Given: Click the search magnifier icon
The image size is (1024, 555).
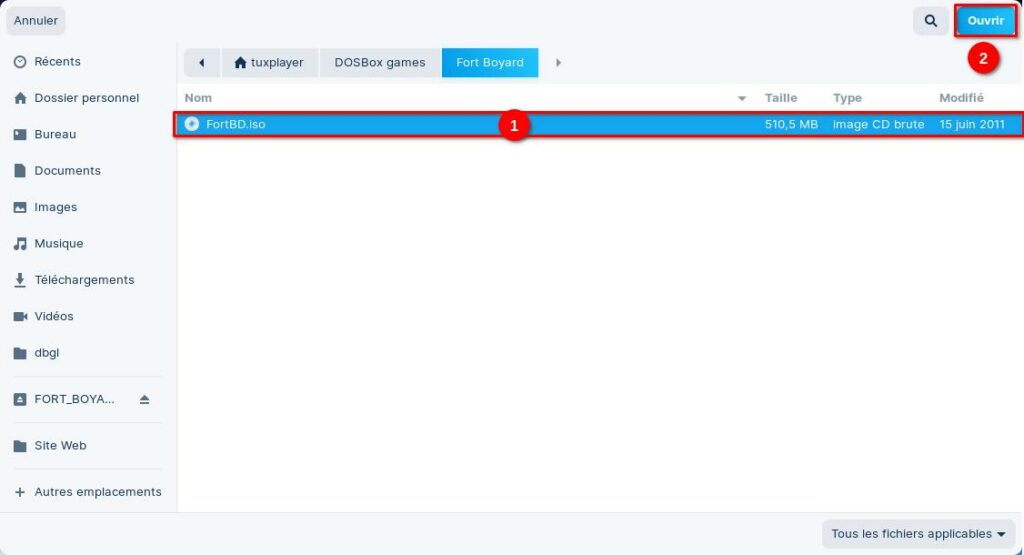Looking at the screenshot, I should point(930,21).
